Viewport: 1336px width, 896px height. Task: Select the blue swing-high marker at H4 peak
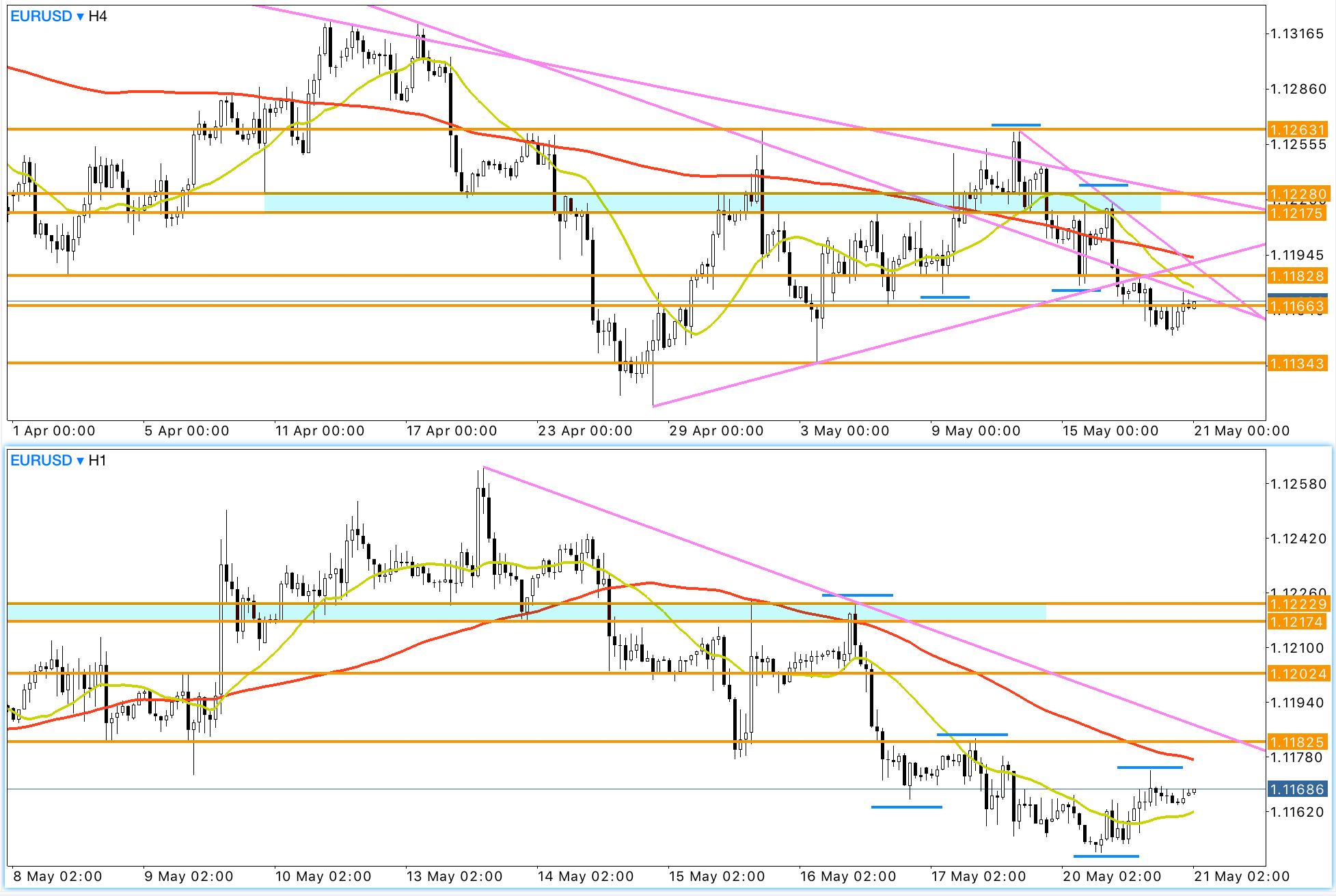click(1015, 125)
